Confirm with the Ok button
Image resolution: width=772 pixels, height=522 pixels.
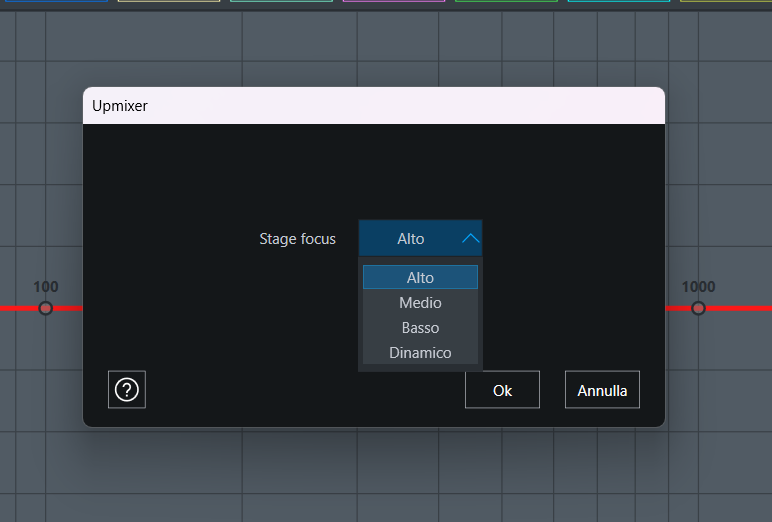point(502,390)
